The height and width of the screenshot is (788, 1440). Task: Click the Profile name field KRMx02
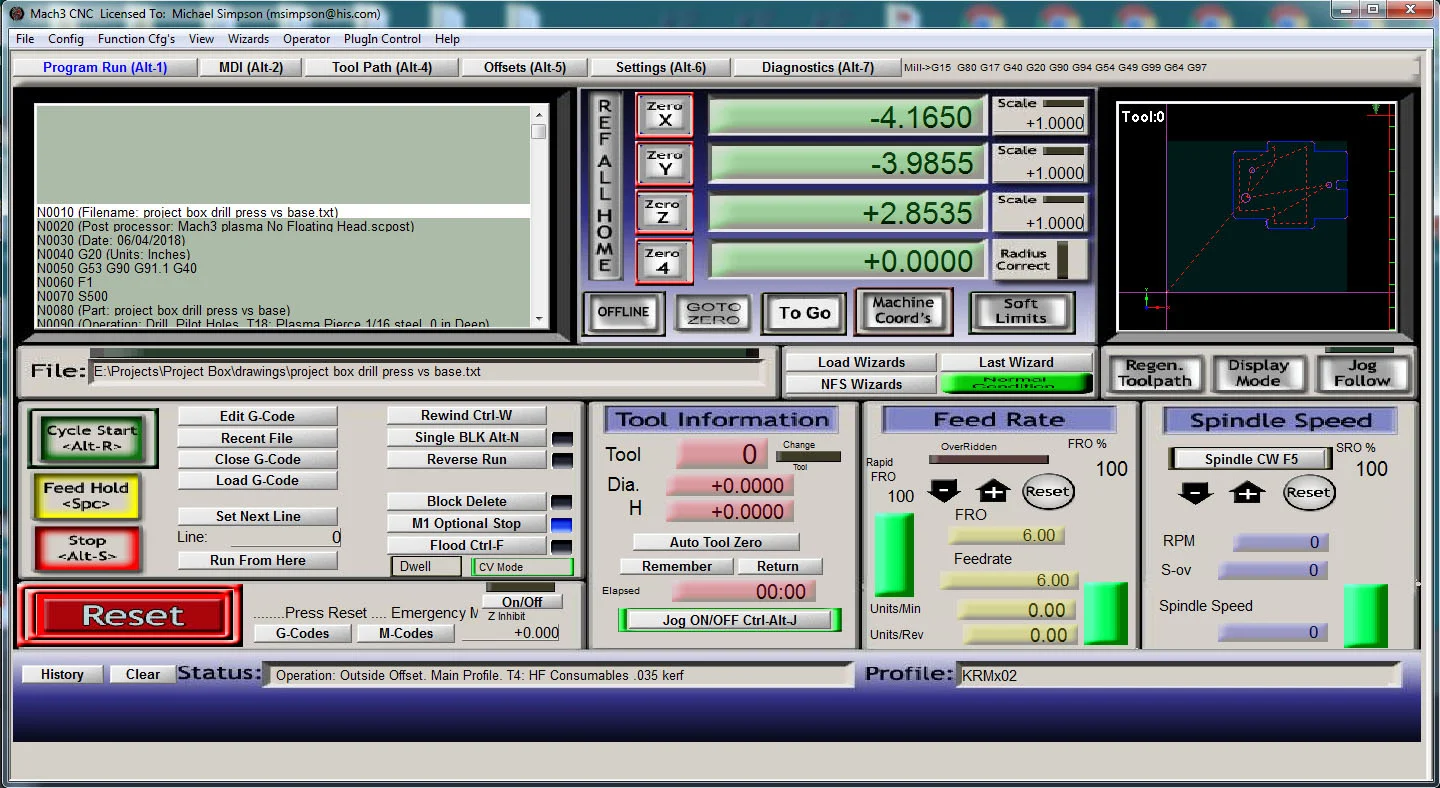point(1179,675)
